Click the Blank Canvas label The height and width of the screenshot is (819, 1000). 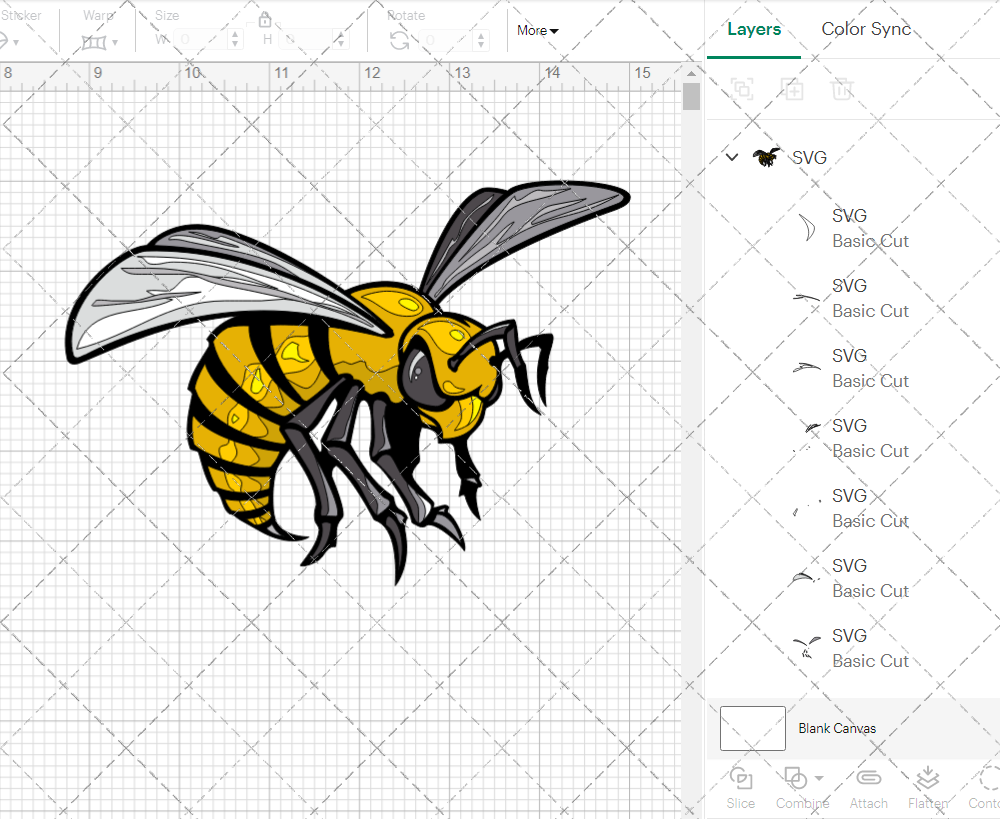click(x=837, y=728)
